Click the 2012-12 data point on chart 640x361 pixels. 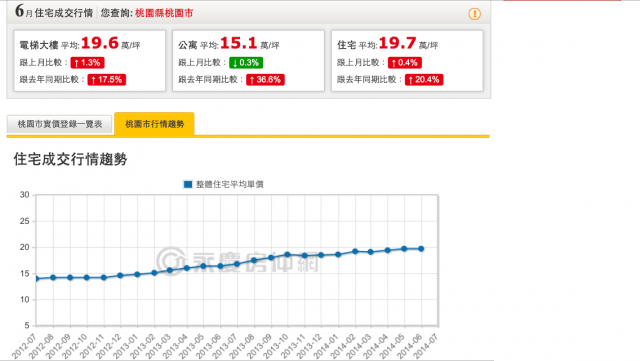point(120,276)
